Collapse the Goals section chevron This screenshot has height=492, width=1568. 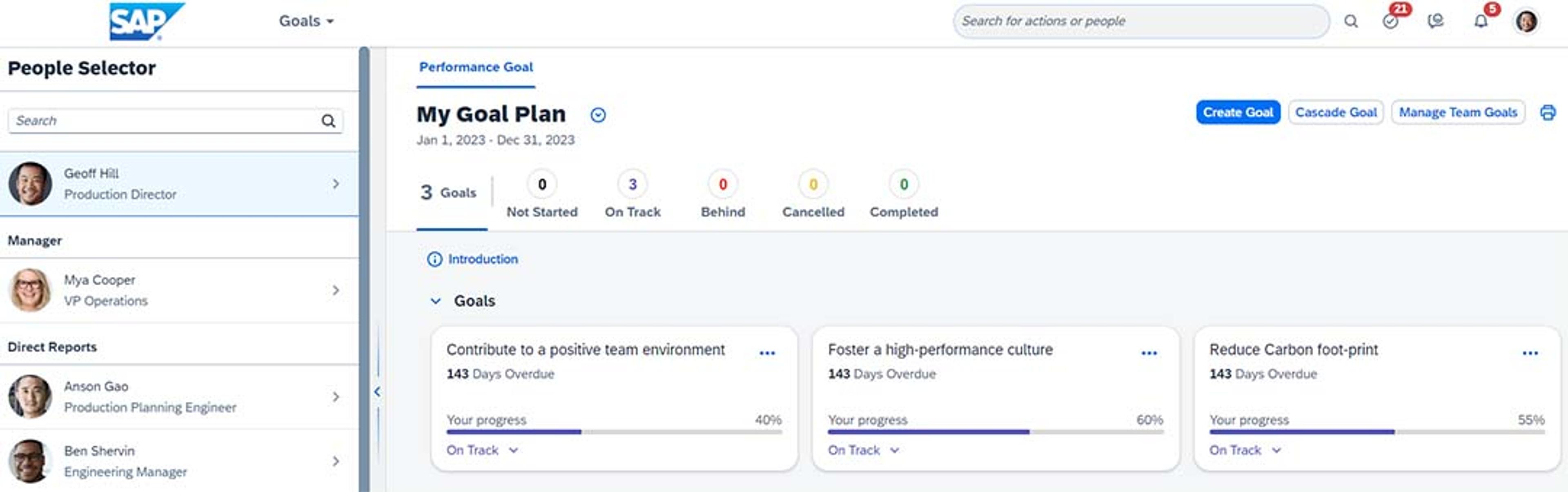[435, 301]
